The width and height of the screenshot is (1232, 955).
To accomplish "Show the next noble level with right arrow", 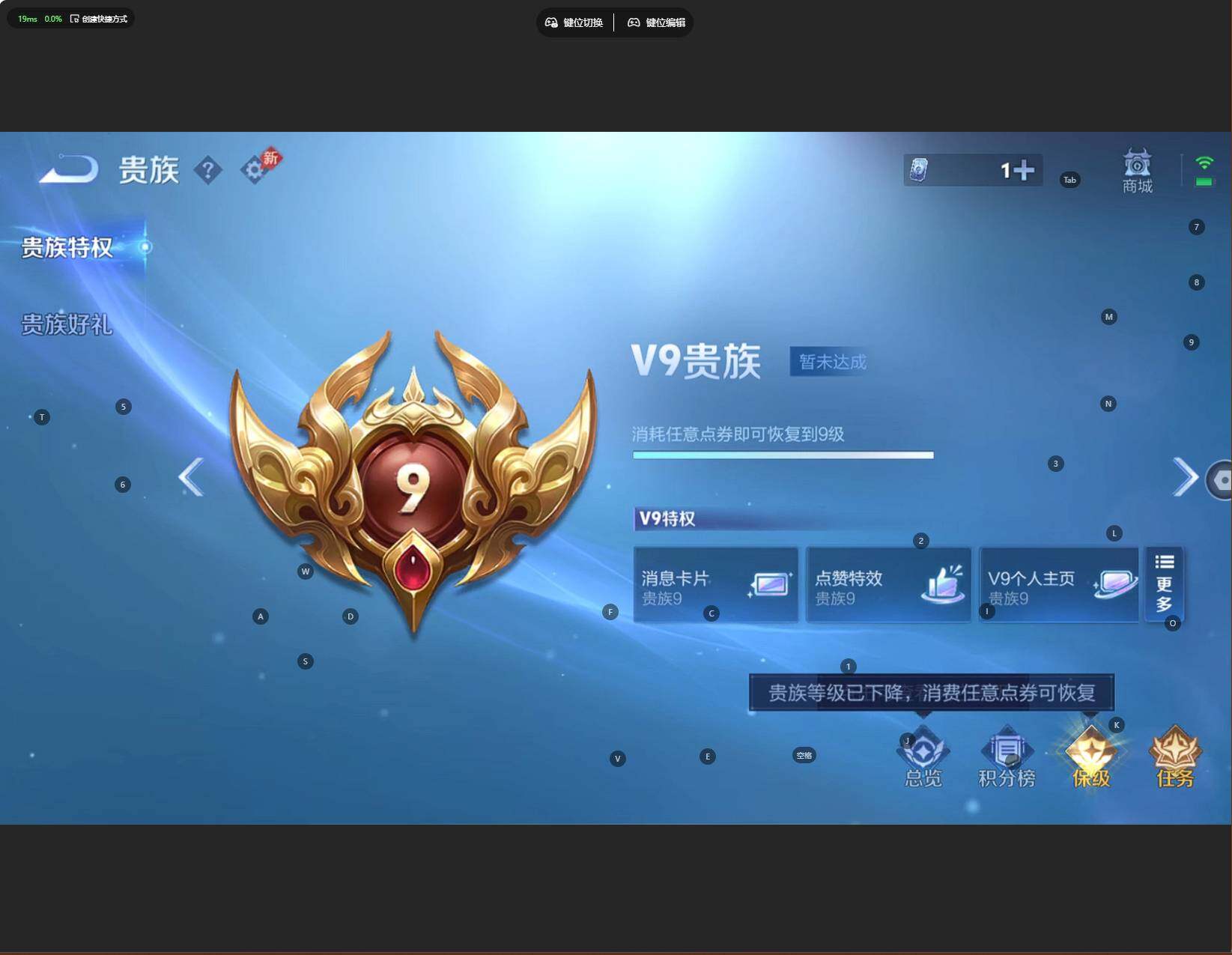I will point(1185,477).
